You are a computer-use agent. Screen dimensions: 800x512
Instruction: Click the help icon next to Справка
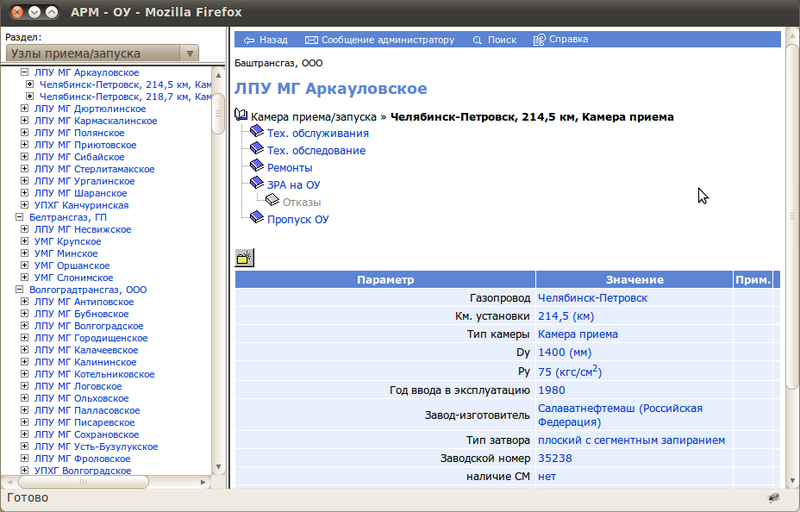pos(539,40)
